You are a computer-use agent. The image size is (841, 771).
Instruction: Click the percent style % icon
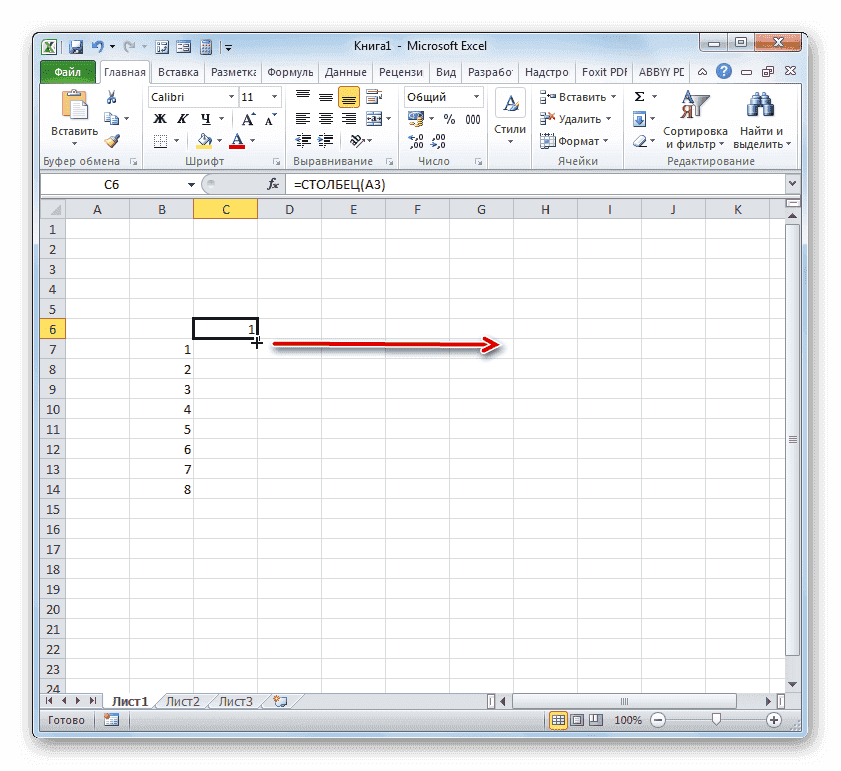[451, 118]
